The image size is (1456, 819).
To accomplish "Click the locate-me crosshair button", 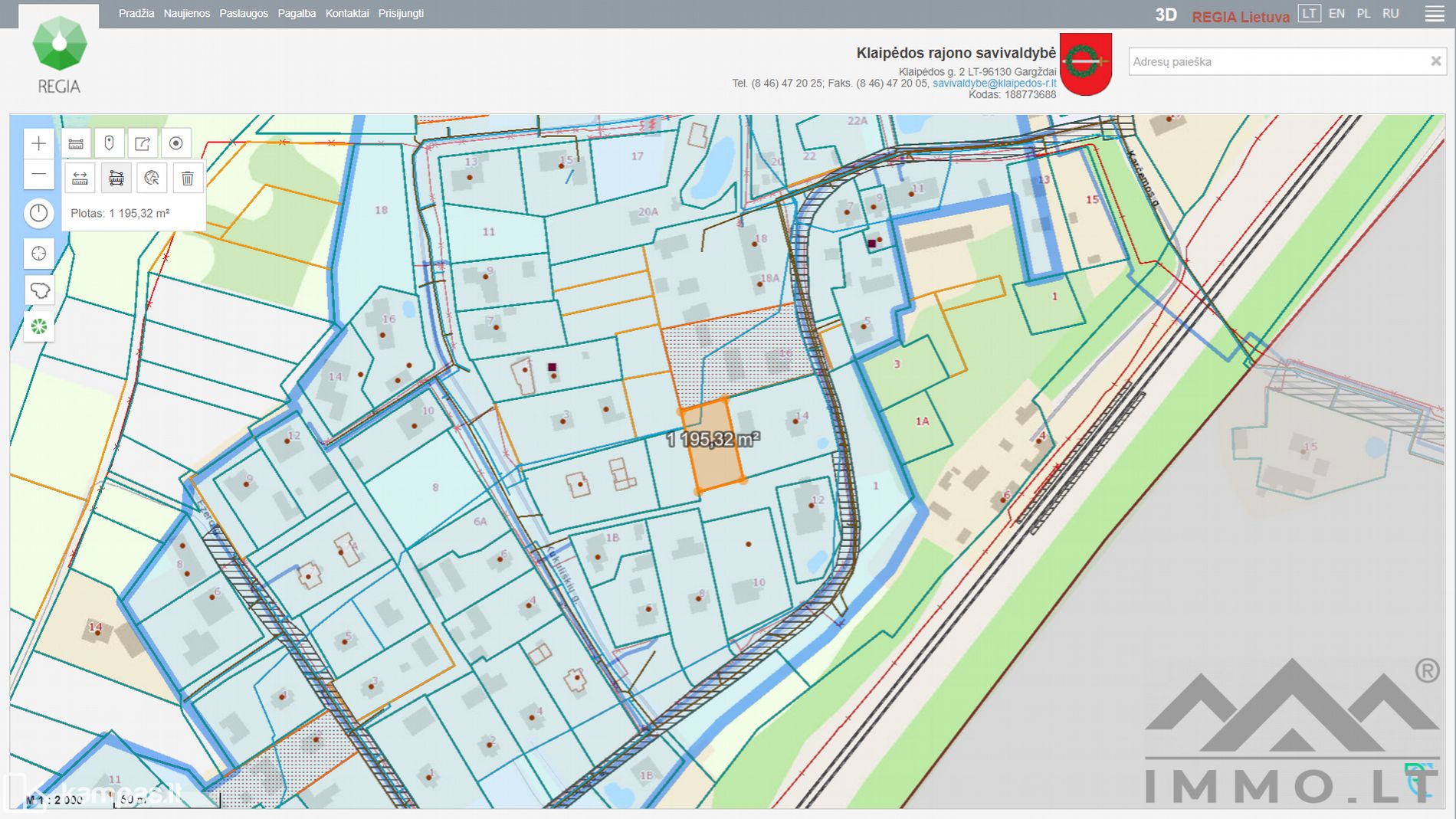I will coord(38,254).
